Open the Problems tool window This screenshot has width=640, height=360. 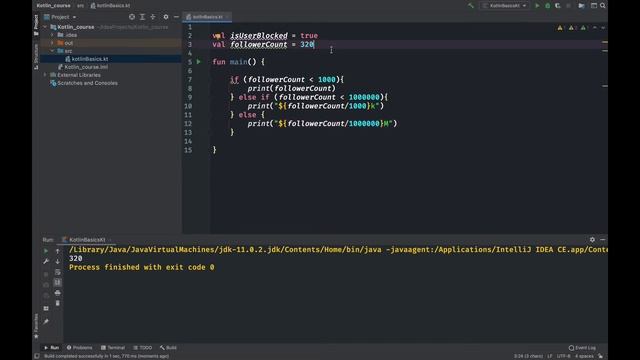pos(80,348)
